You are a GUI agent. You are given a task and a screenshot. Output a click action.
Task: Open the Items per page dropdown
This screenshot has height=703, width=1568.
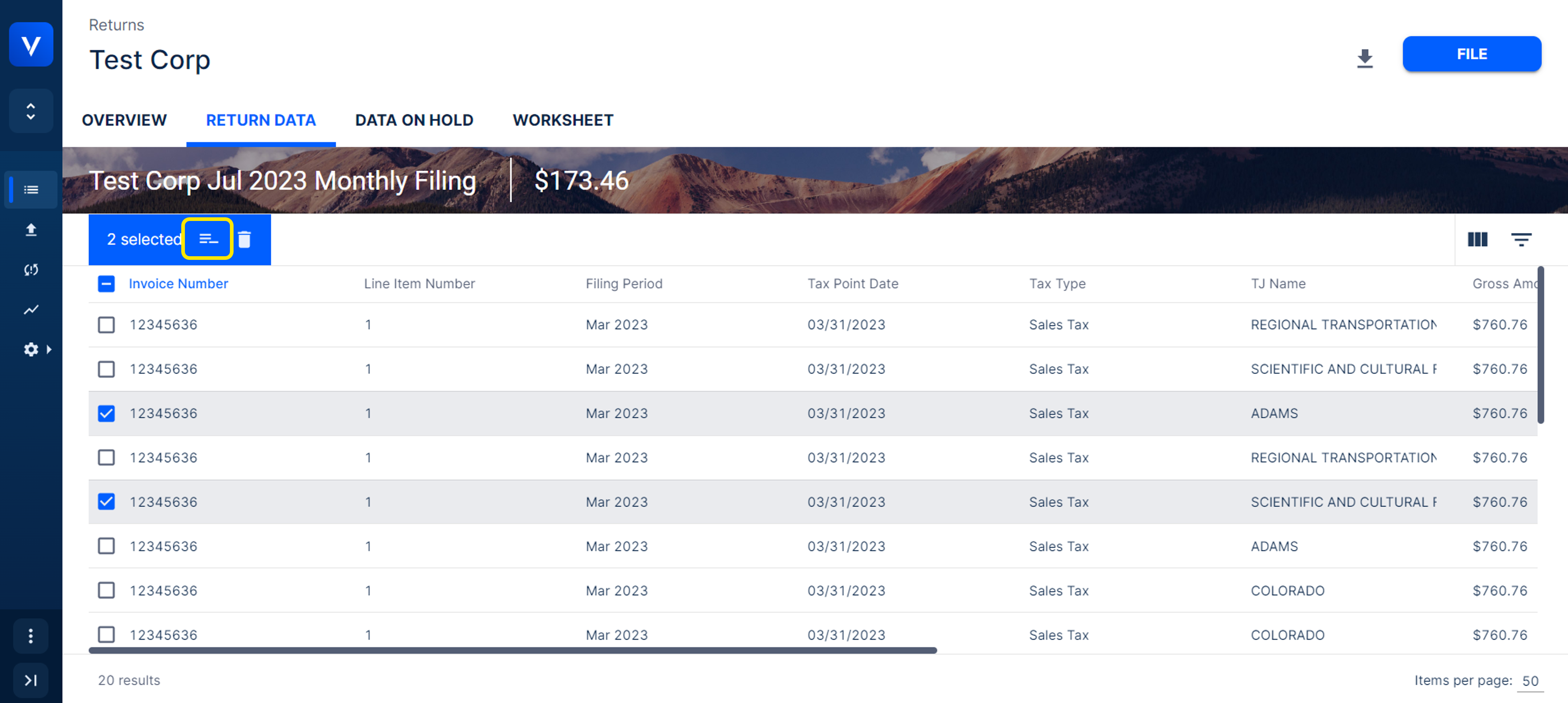point(1530,680)
